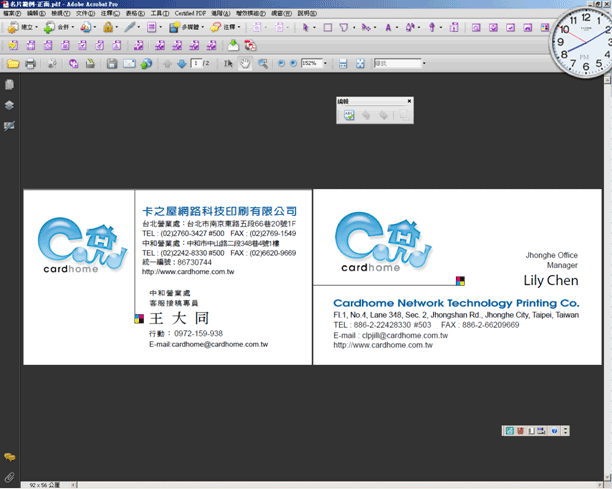Click the zoom out round button
This screenshot has width=612, height=489.
coord(281,64)
